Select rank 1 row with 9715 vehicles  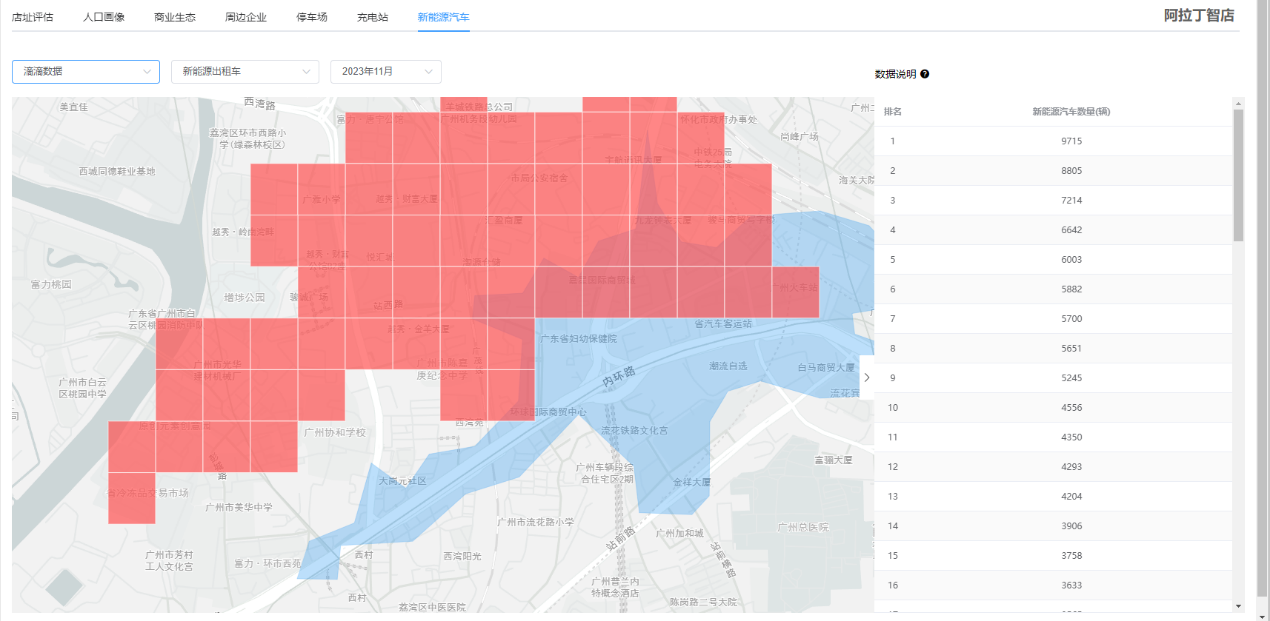1053,141
